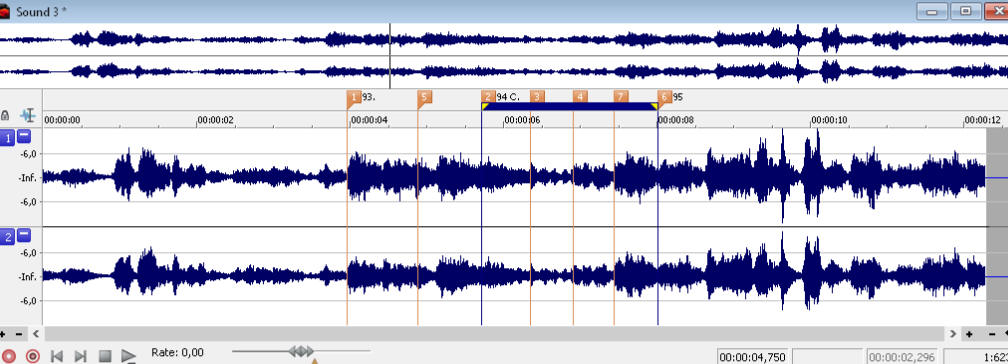Collapse channel 2 with its minus button
Image resolution: width=1008 pixels, height=364 pixels.
pos(24,235)
